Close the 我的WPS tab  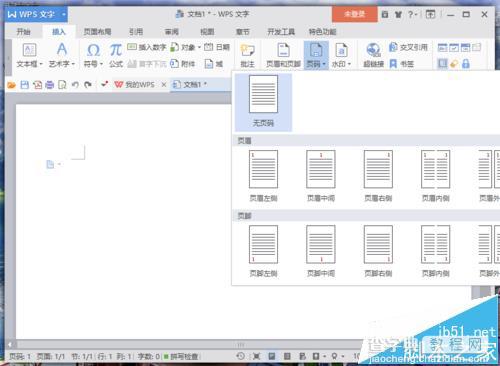point(164,85)
